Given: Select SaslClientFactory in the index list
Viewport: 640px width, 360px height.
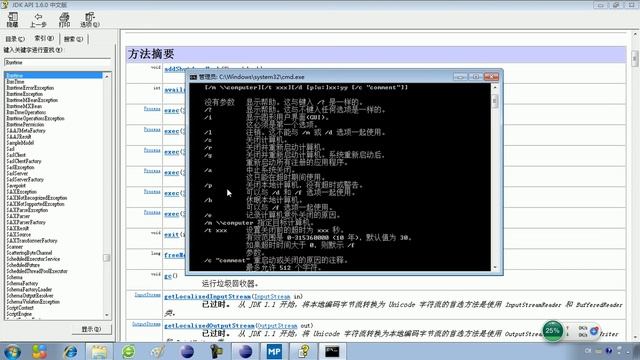Looking at the screenshot, I should (x=24, y=161).
